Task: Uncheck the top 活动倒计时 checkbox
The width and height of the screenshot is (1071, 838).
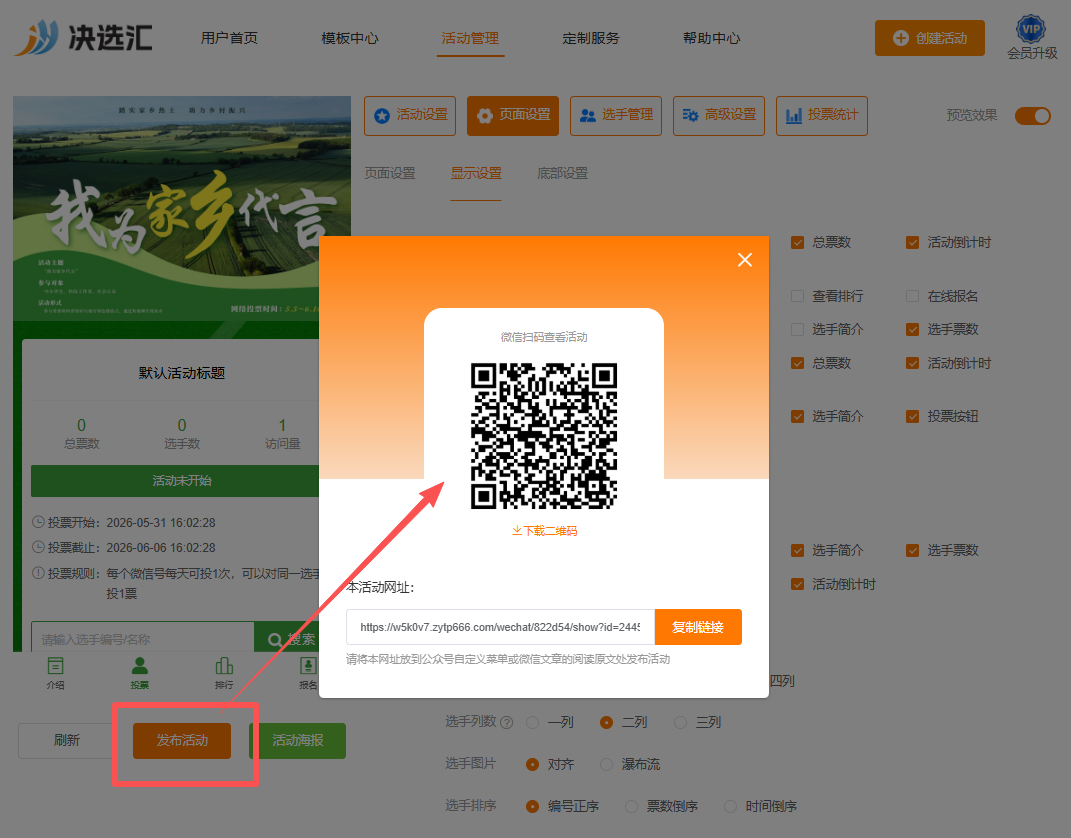Action: 913,242
